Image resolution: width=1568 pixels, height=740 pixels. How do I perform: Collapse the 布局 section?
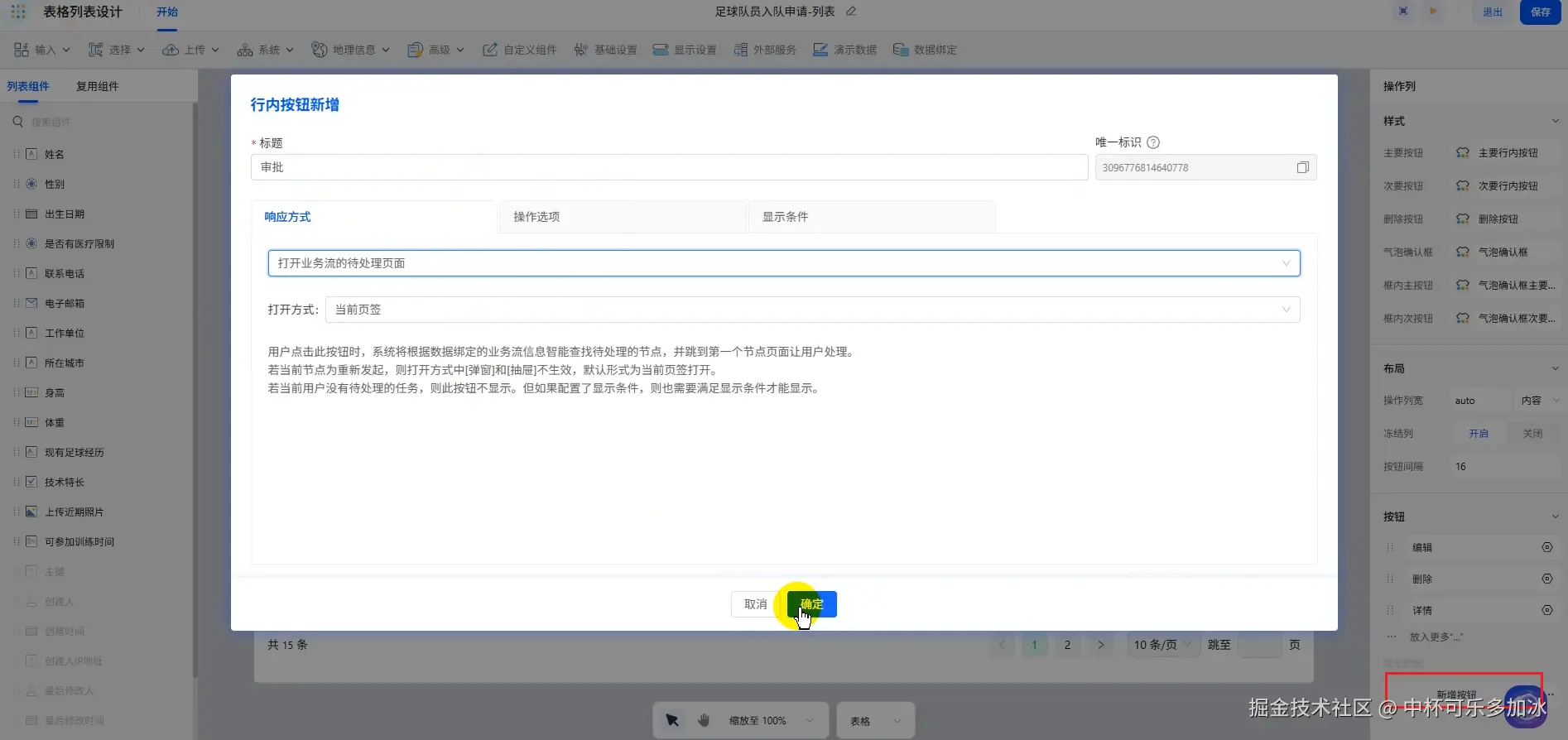1555,368
